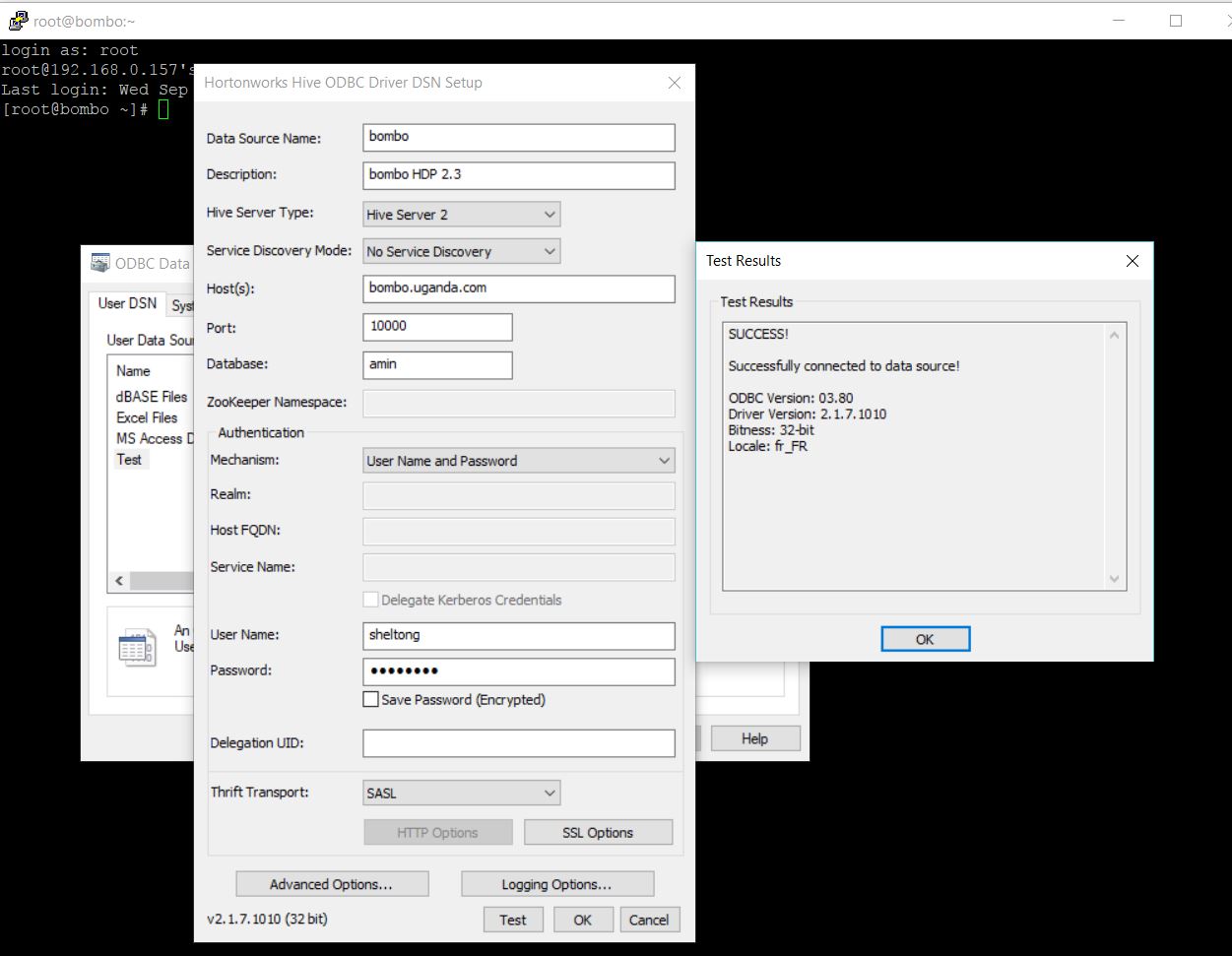
Task: Open the Hive Server Type dropdown
Action: click(x=548, y=214)
